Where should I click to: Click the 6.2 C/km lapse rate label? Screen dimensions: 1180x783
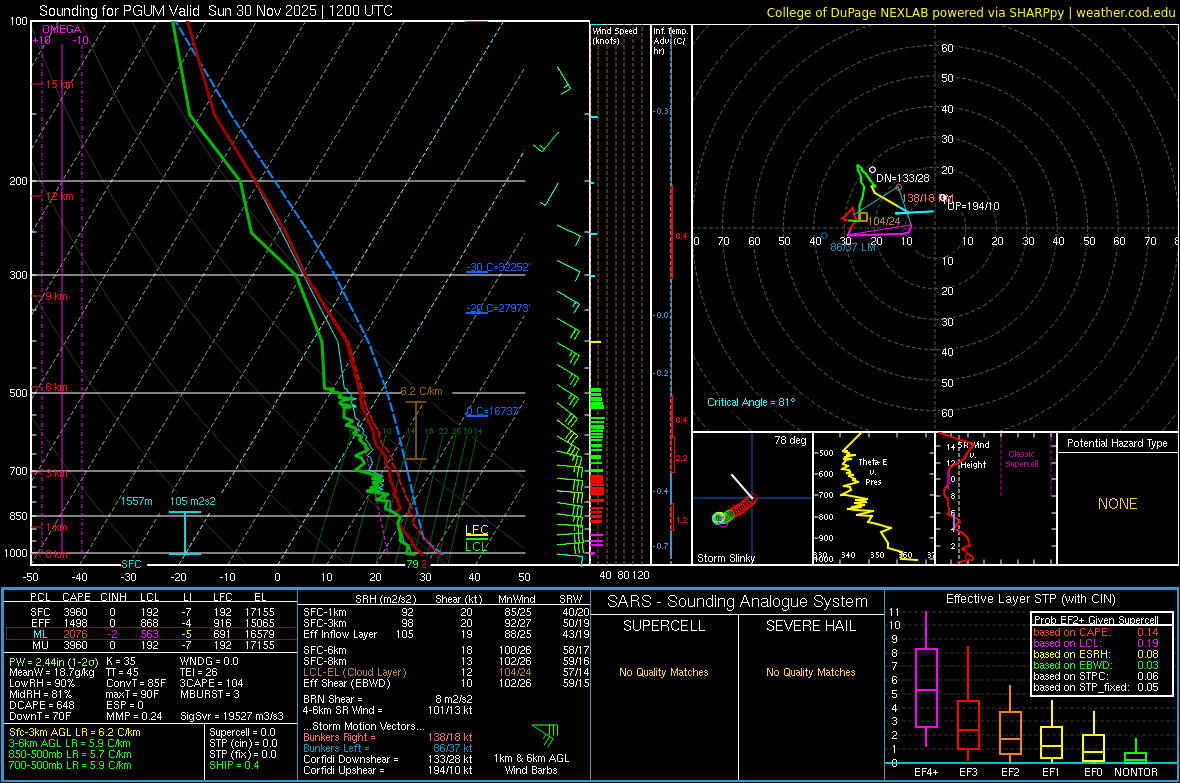click(421, 392)
